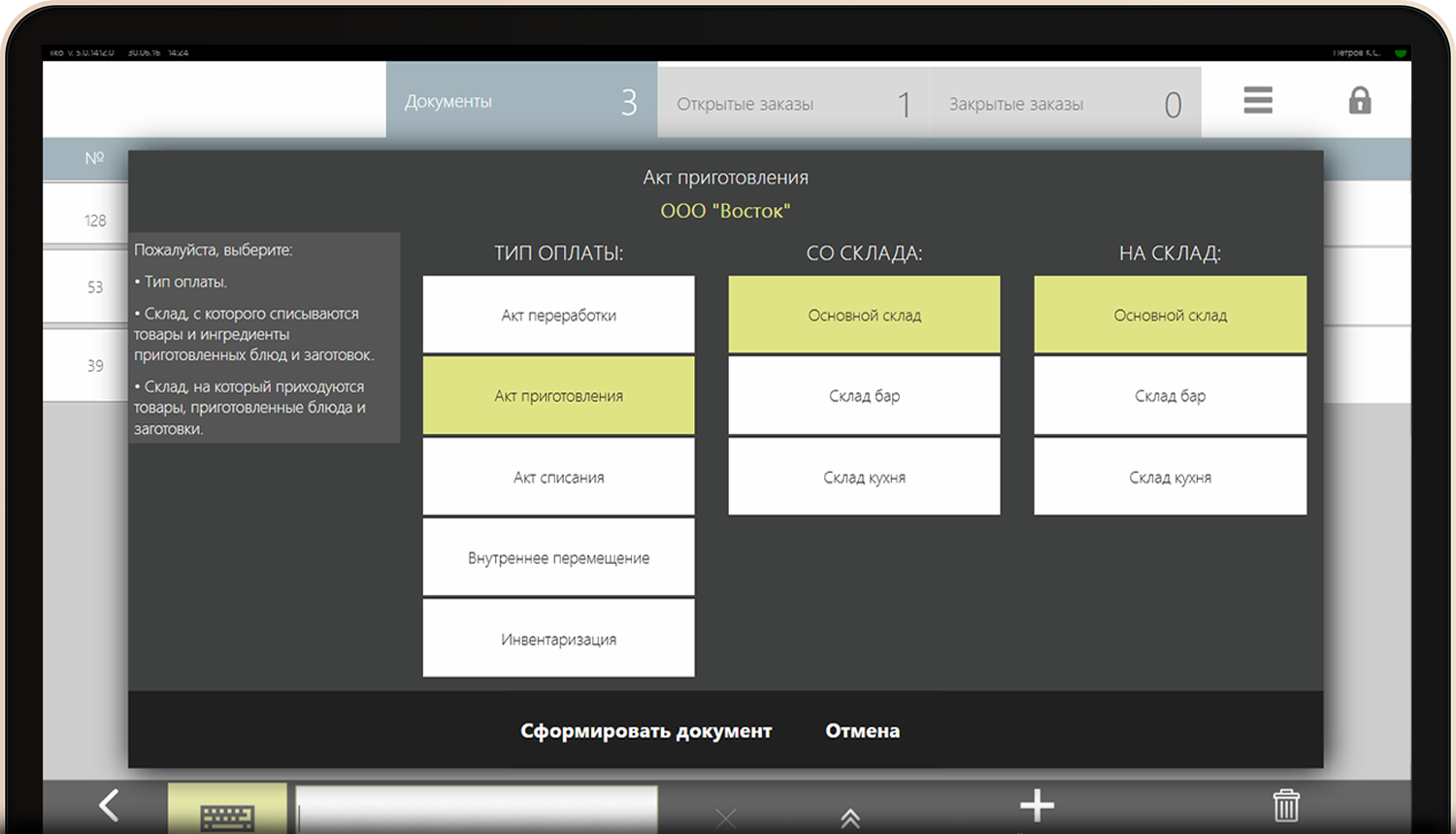The image size is (1456, 834).
Task: Click the trash bin delete icon
Action: [x=1286, y=806]
